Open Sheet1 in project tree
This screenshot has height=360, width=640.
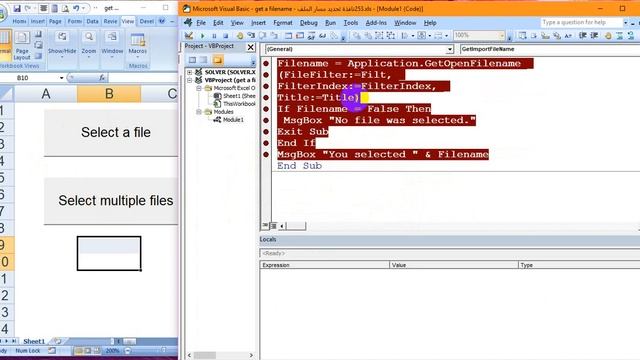coord(235,96)
